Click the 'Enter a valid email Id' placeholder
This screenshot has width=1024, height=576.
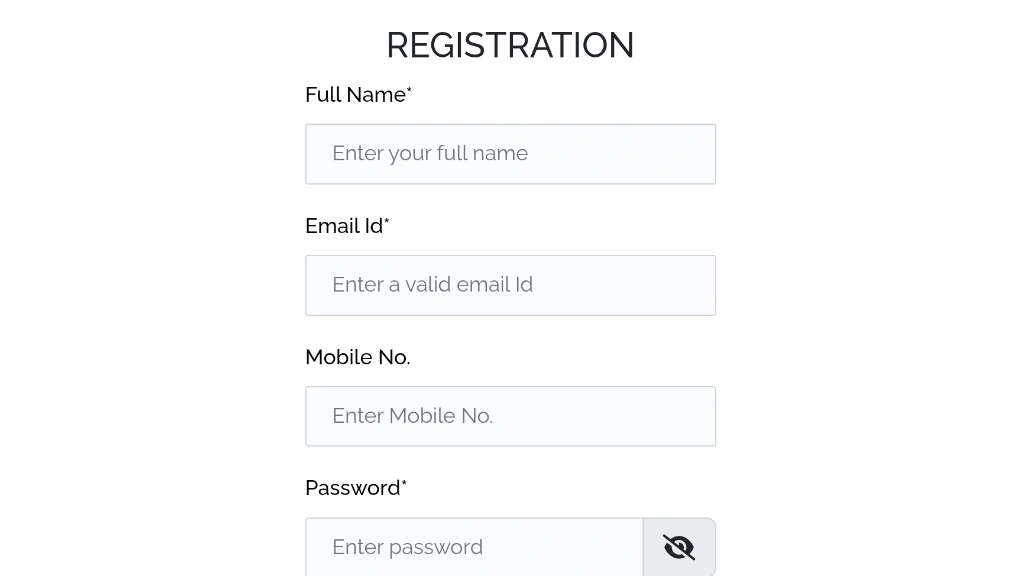point(432,285)
